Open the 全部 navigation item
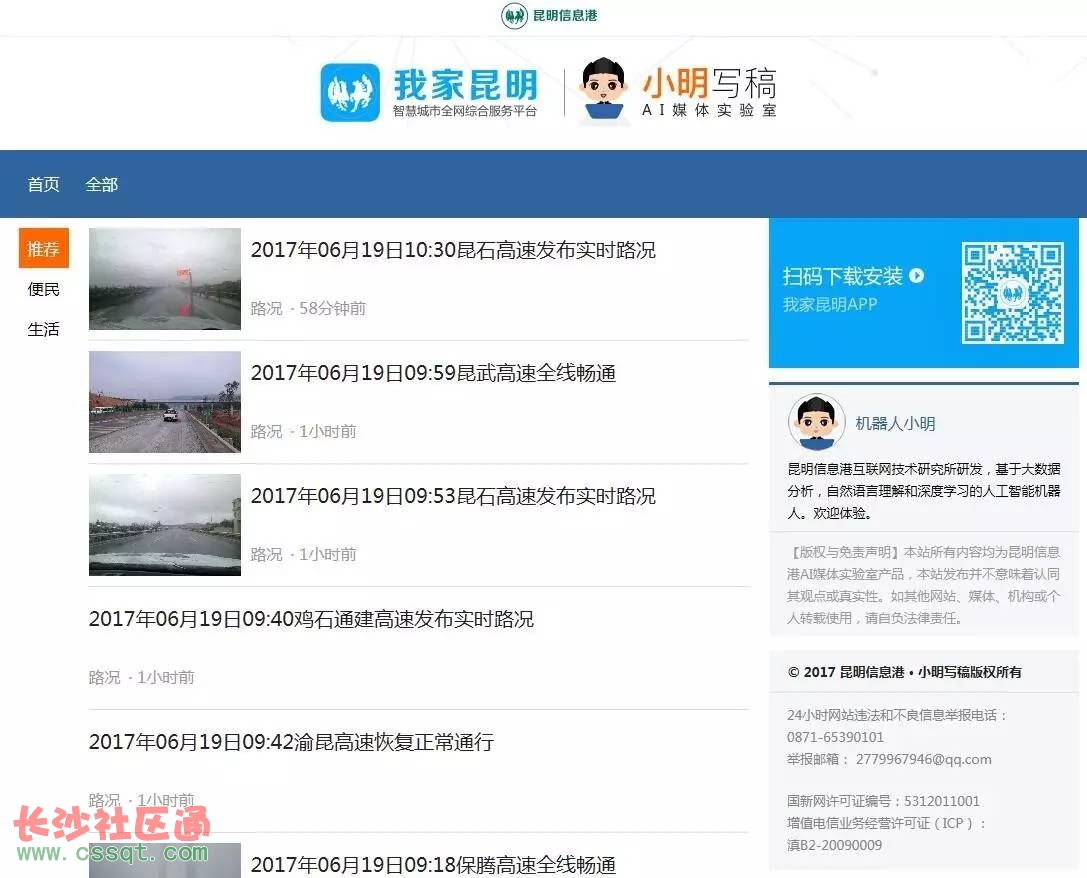Screen dimensions: 1087x878 [x=101, y=184]
